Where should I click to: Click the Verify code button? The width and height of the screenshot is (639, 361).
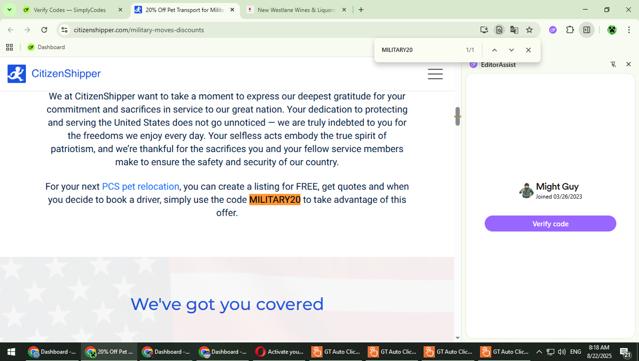550,224
